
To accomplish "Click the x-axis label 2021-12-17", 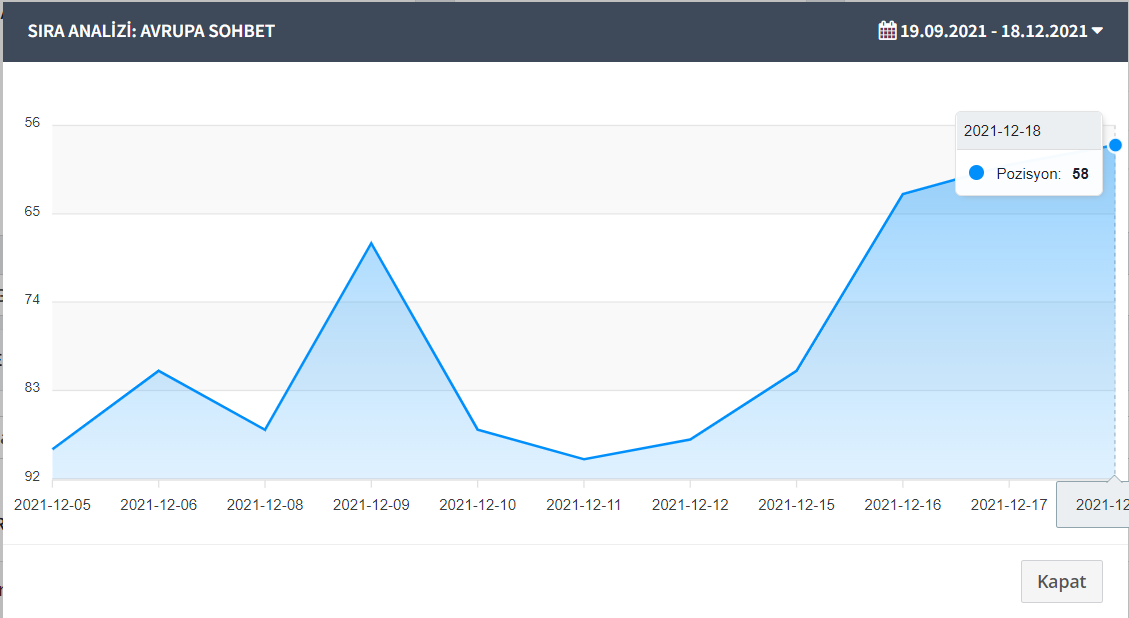I will coord(1009,505).
